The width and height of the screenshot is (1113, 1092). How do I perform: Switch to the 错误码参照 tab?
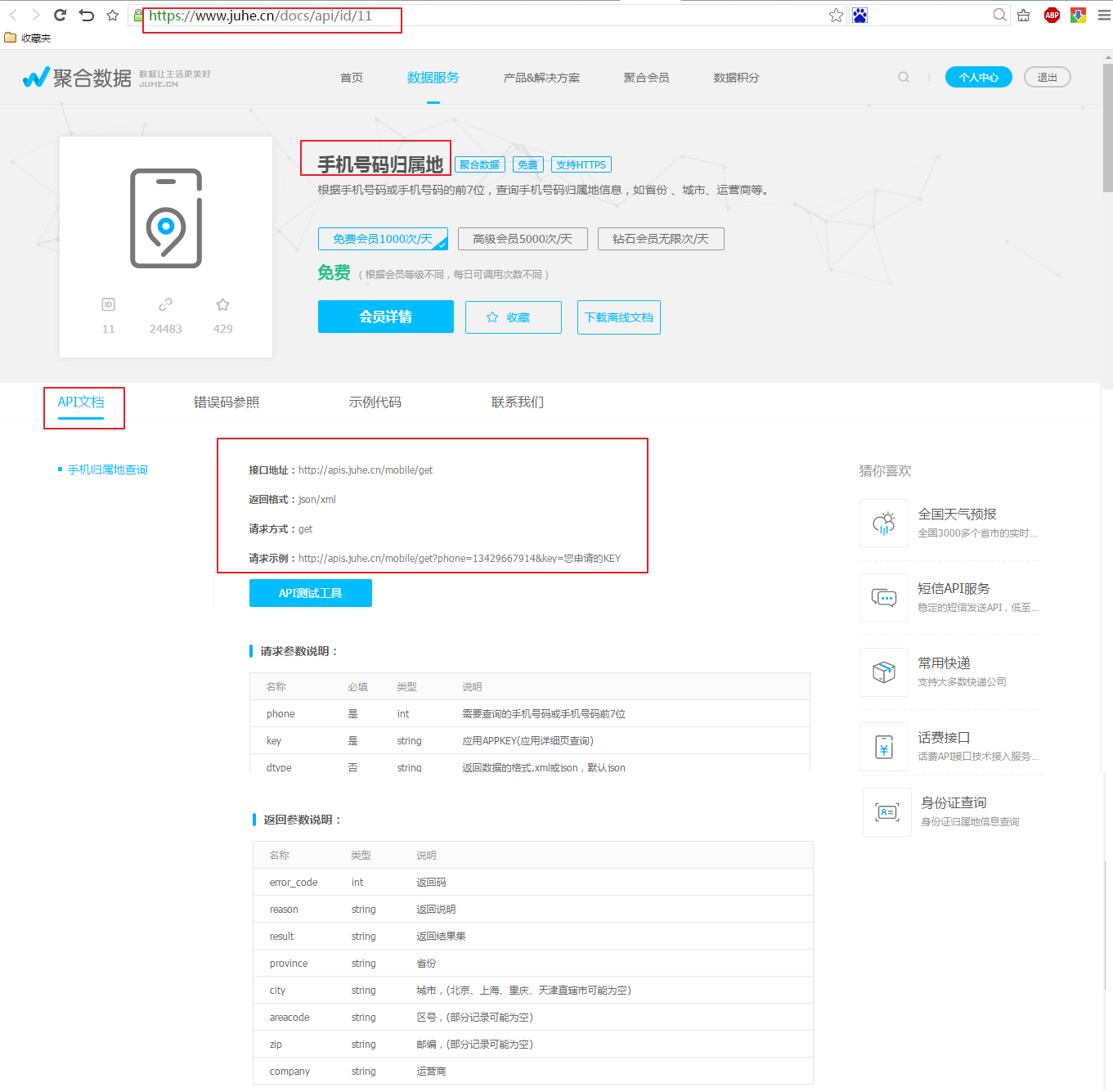click(x=227, y=402)
